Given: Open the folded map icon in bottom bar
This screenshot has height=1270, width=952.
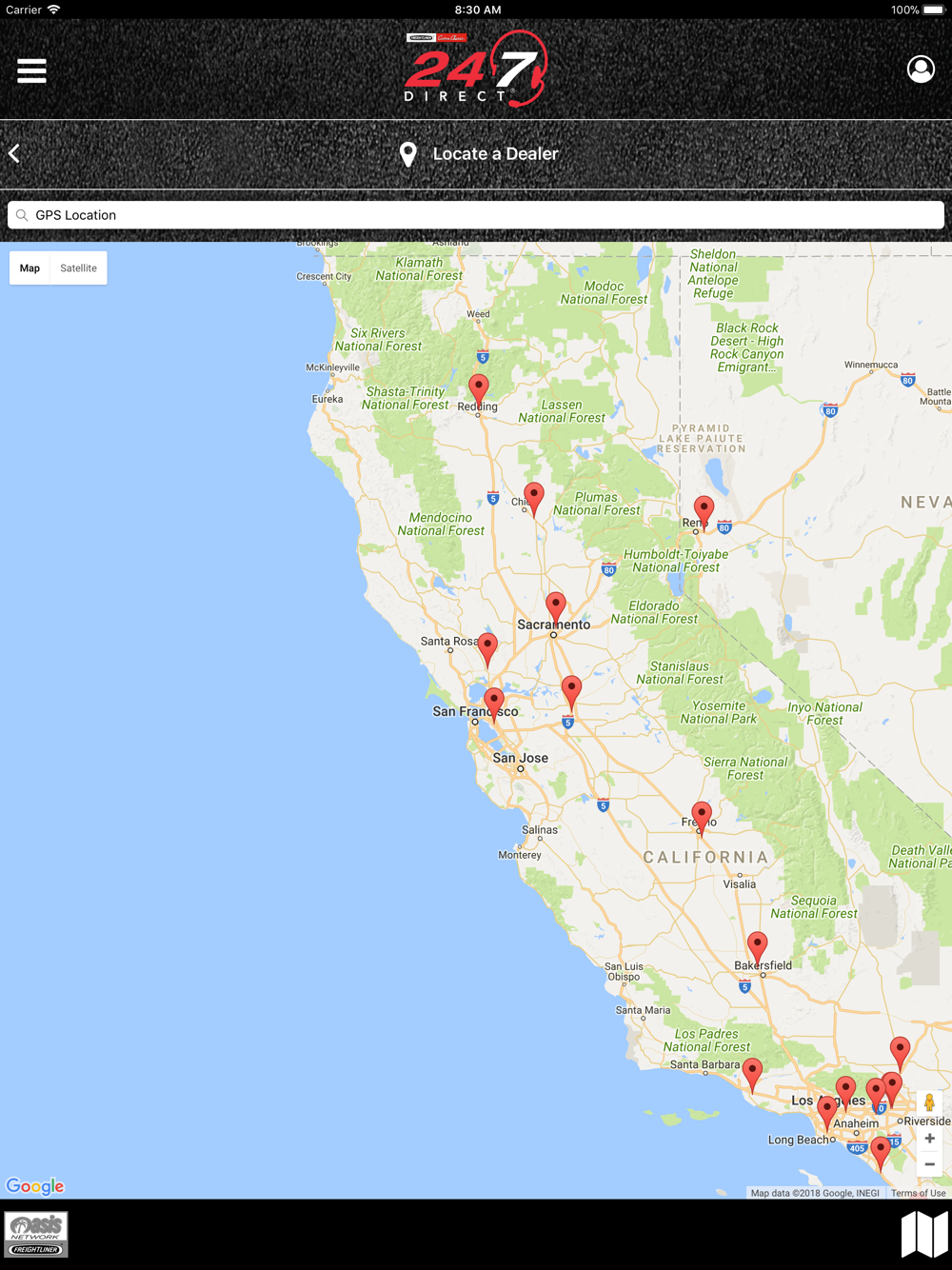Looking at the screenshot, I should coord(924,1235).
